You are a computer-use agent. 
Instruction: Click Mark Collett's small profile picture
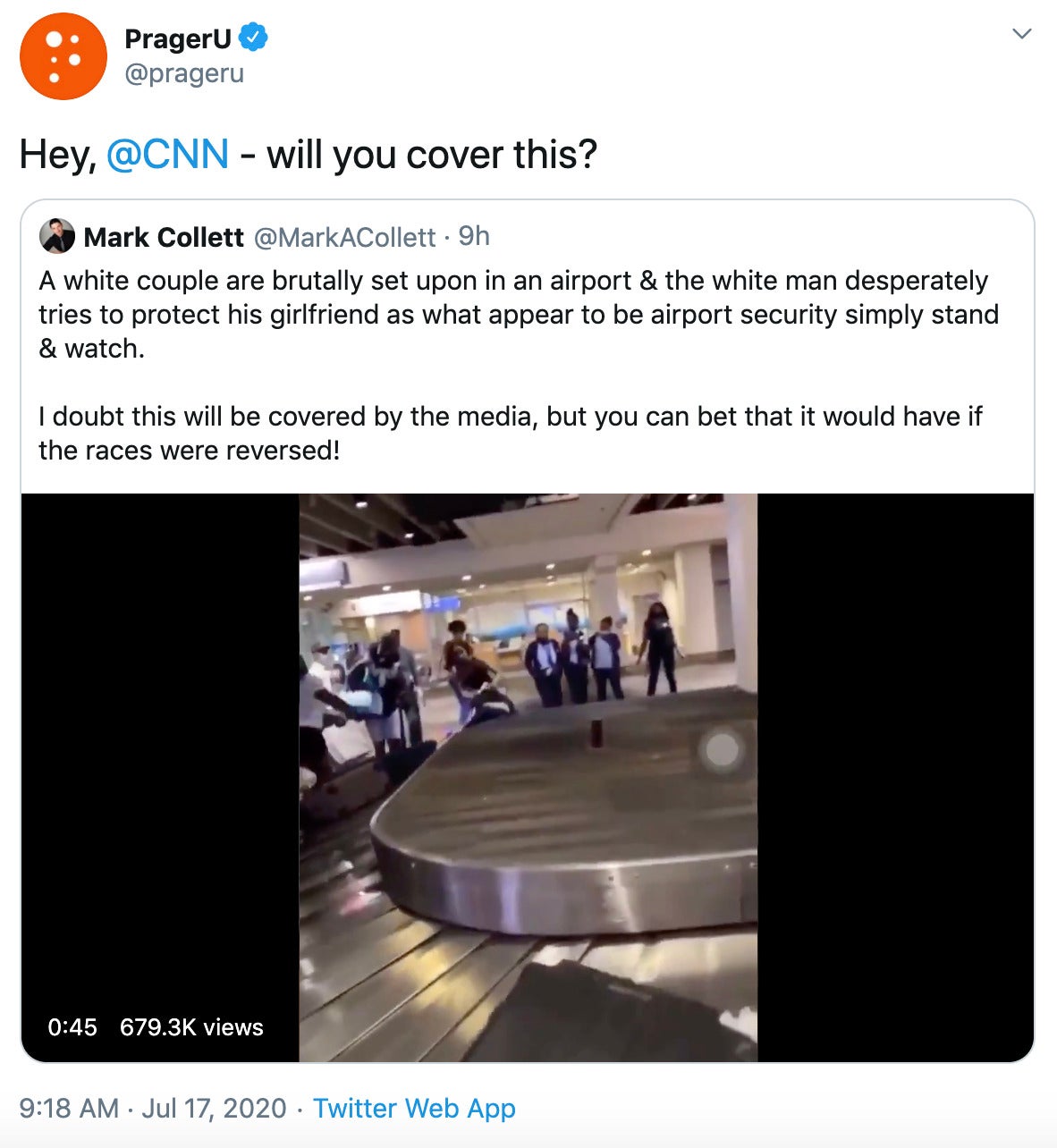click(57, 236)
